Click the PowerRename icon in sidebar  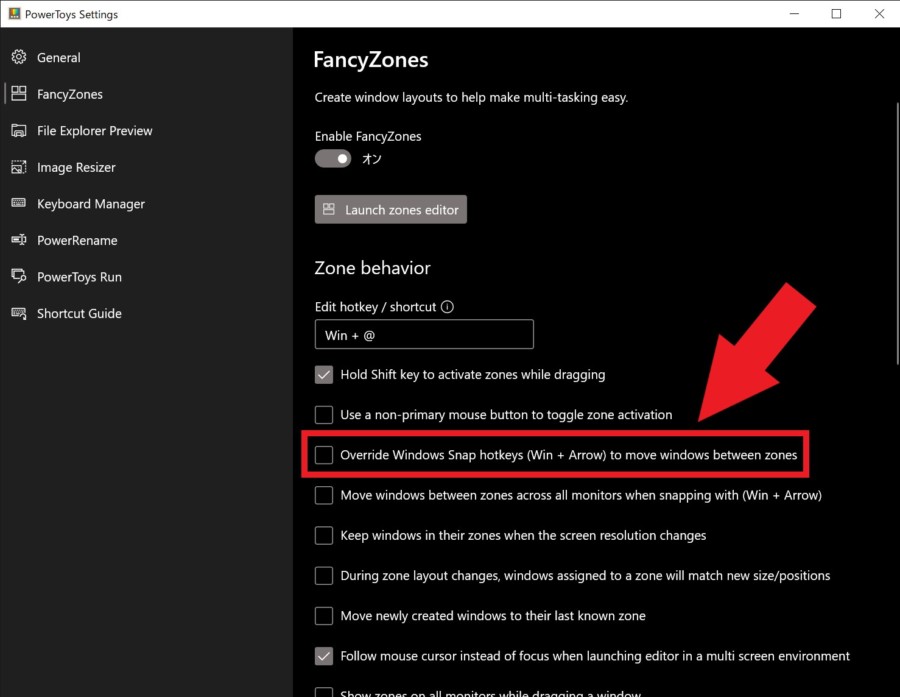pos(19,239)
